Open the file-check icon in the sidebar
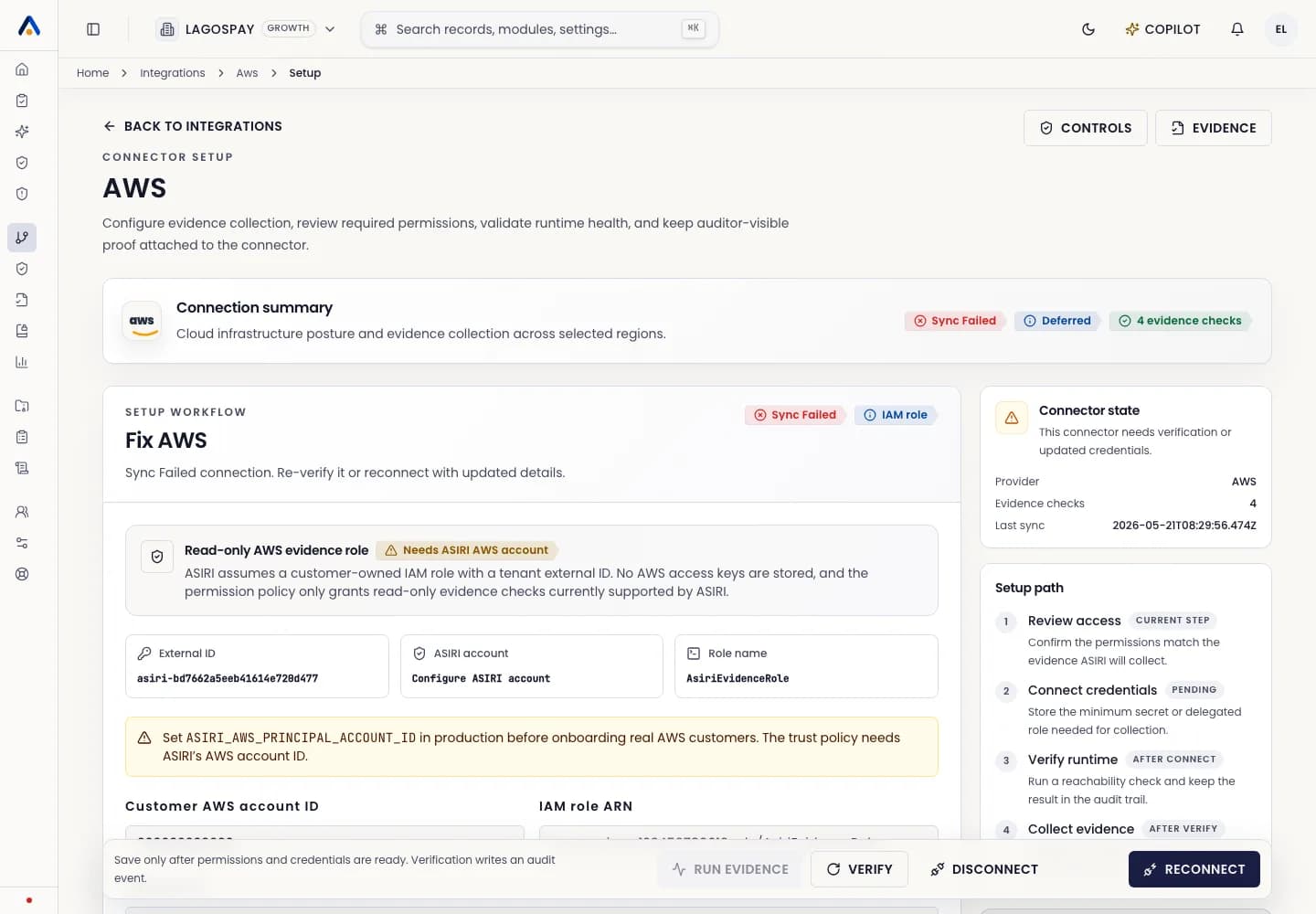 click(22, 300)
